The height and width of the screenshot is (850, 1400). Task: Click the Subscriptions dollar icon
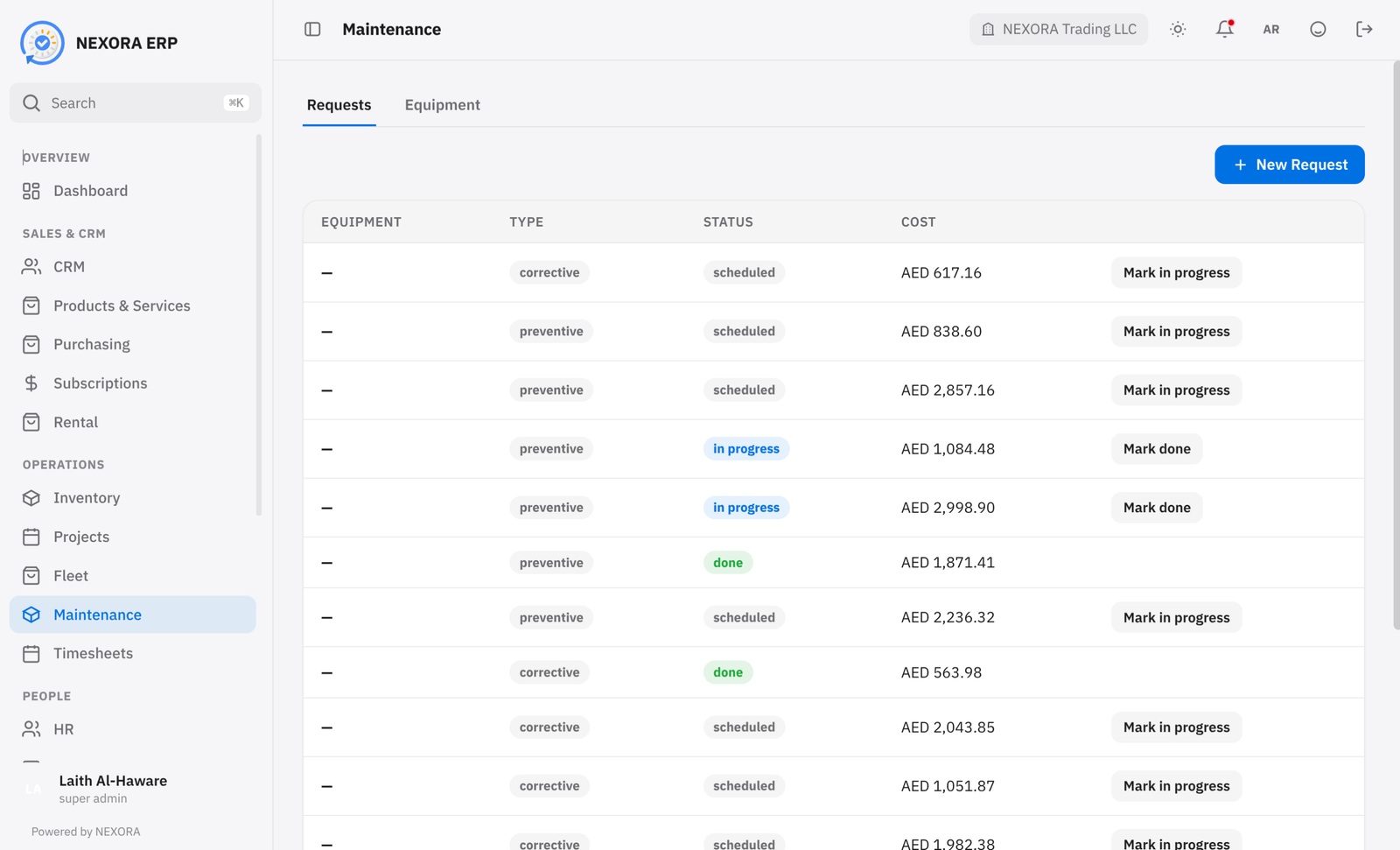(31, 383)
